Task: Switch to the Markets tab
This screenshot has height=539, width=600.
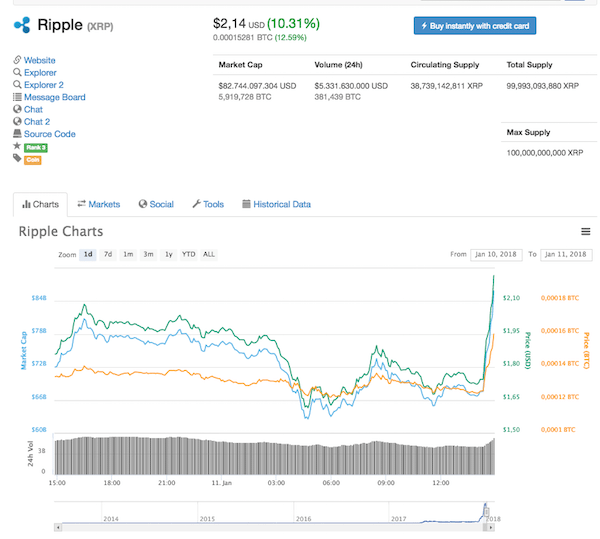Action: click(x=99, y=204)
